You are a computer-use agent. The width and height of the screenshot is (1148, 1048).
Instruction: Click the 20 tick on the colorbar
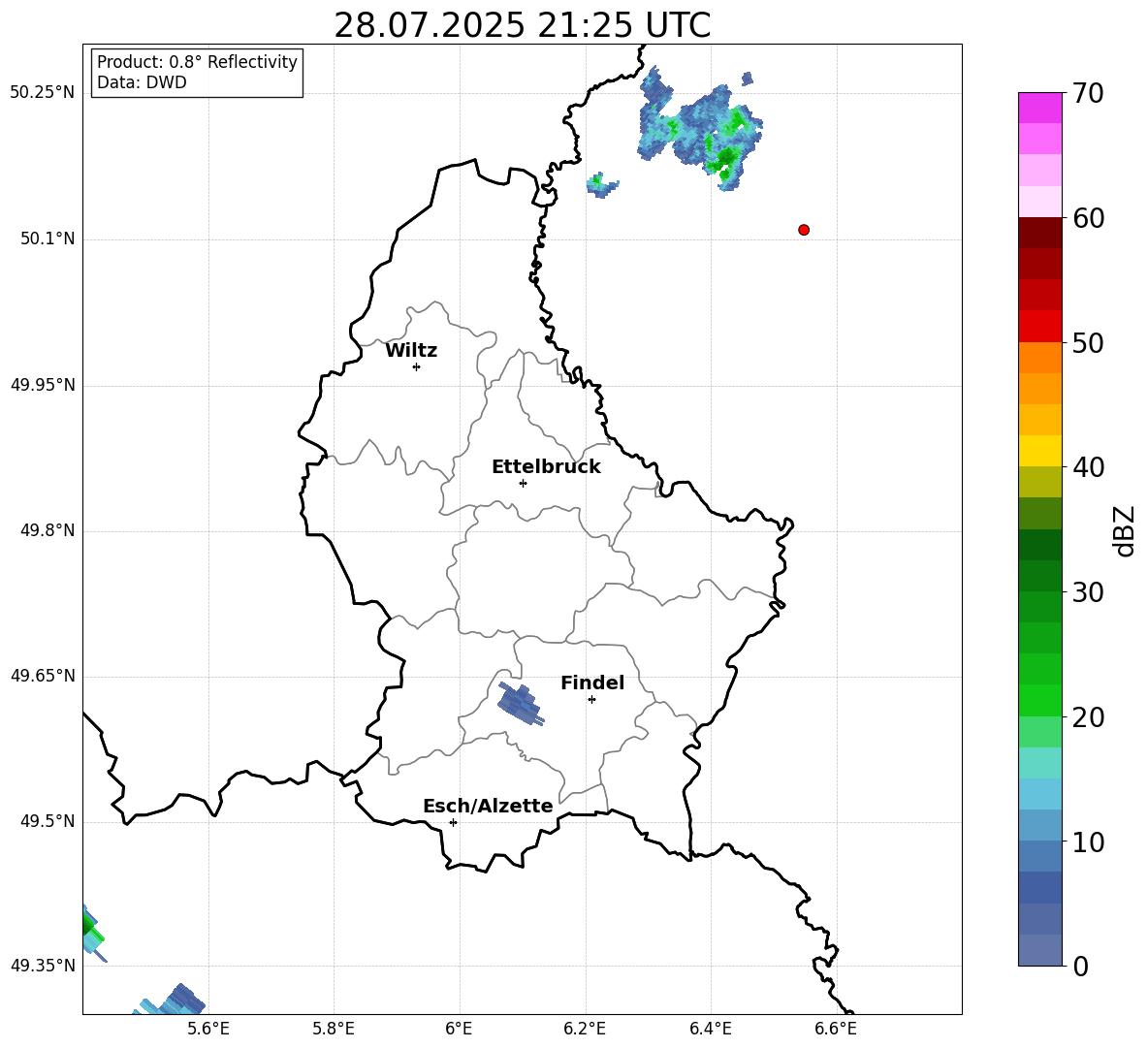(1088, 717)
